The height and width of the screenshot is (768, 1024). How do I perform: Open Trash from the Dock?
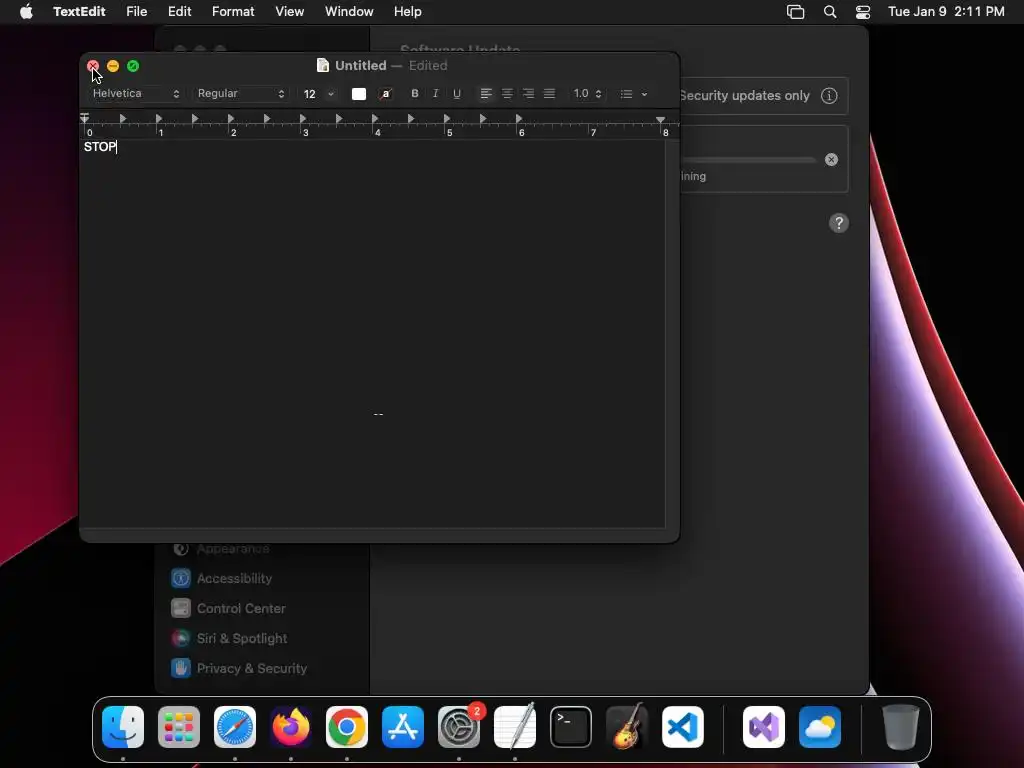901,727
